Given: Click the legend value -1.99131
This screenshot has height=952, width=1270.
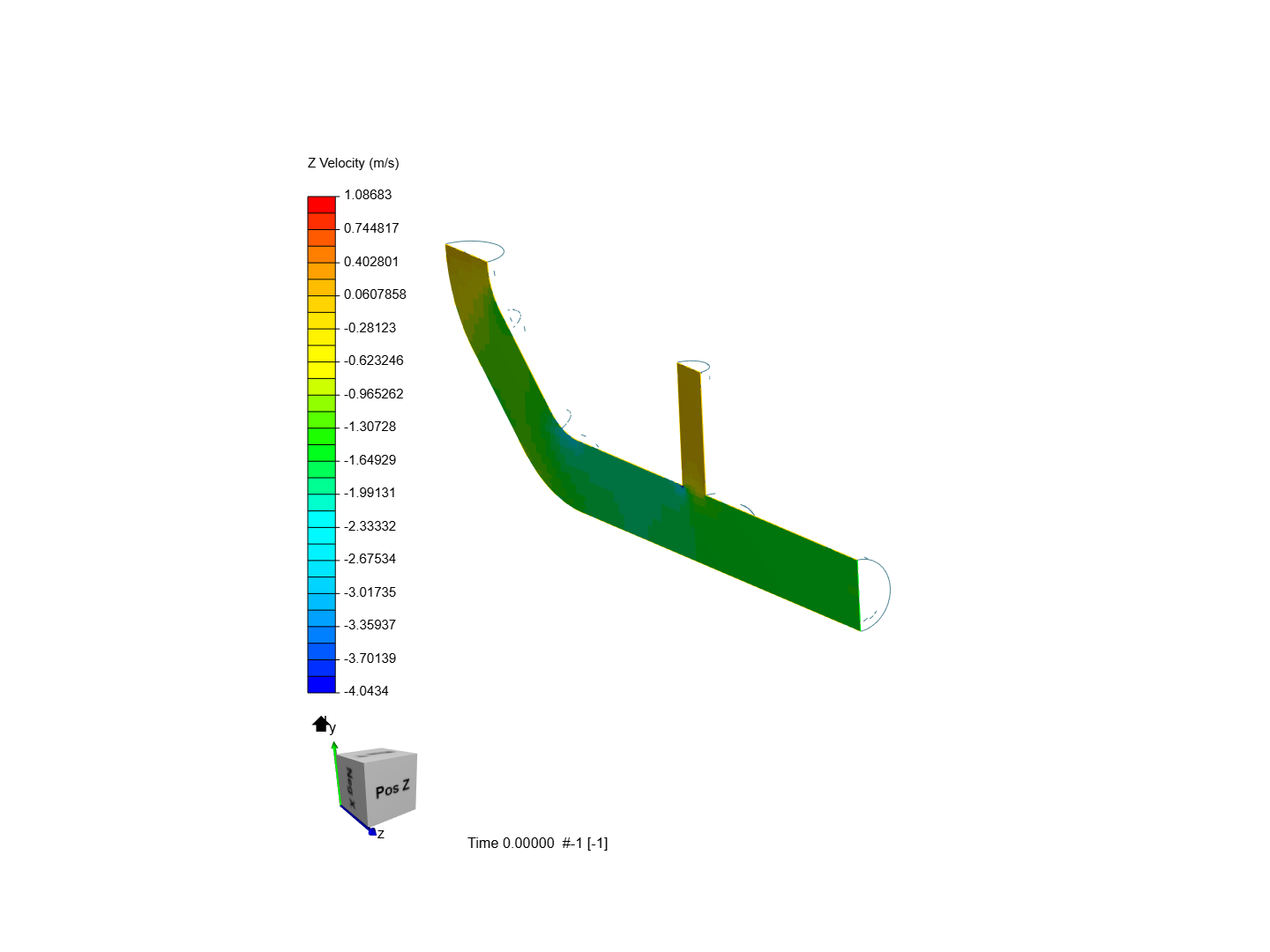Looking at the screenshot, I should tap(370, 493).
